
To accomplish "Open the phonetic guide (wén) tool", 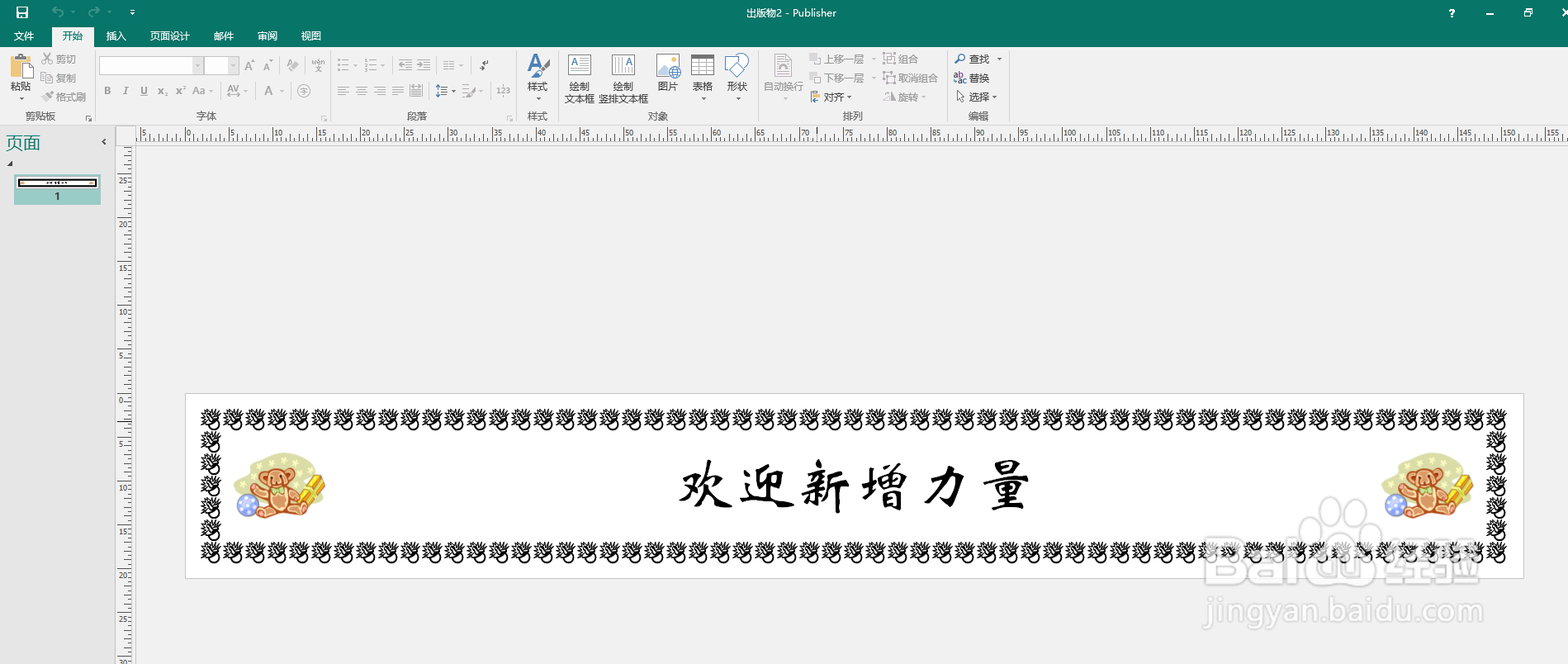I will pos(318,65).
